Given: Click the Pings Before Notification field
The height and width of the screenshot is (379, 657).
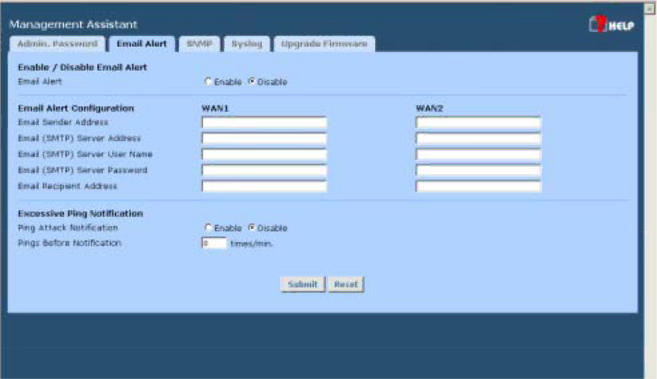Looking at the screenshot, I should point(214,243).
